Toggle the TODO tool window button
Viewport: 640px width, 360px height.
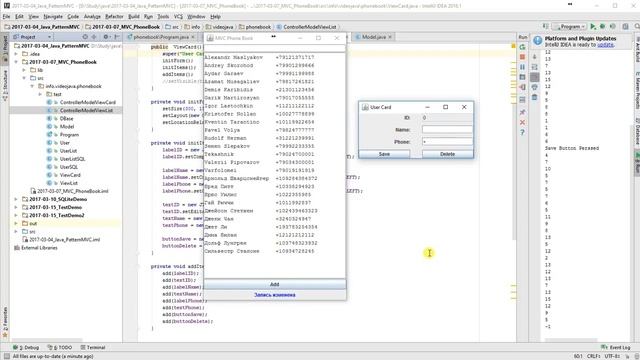click(x=60, y=347)
